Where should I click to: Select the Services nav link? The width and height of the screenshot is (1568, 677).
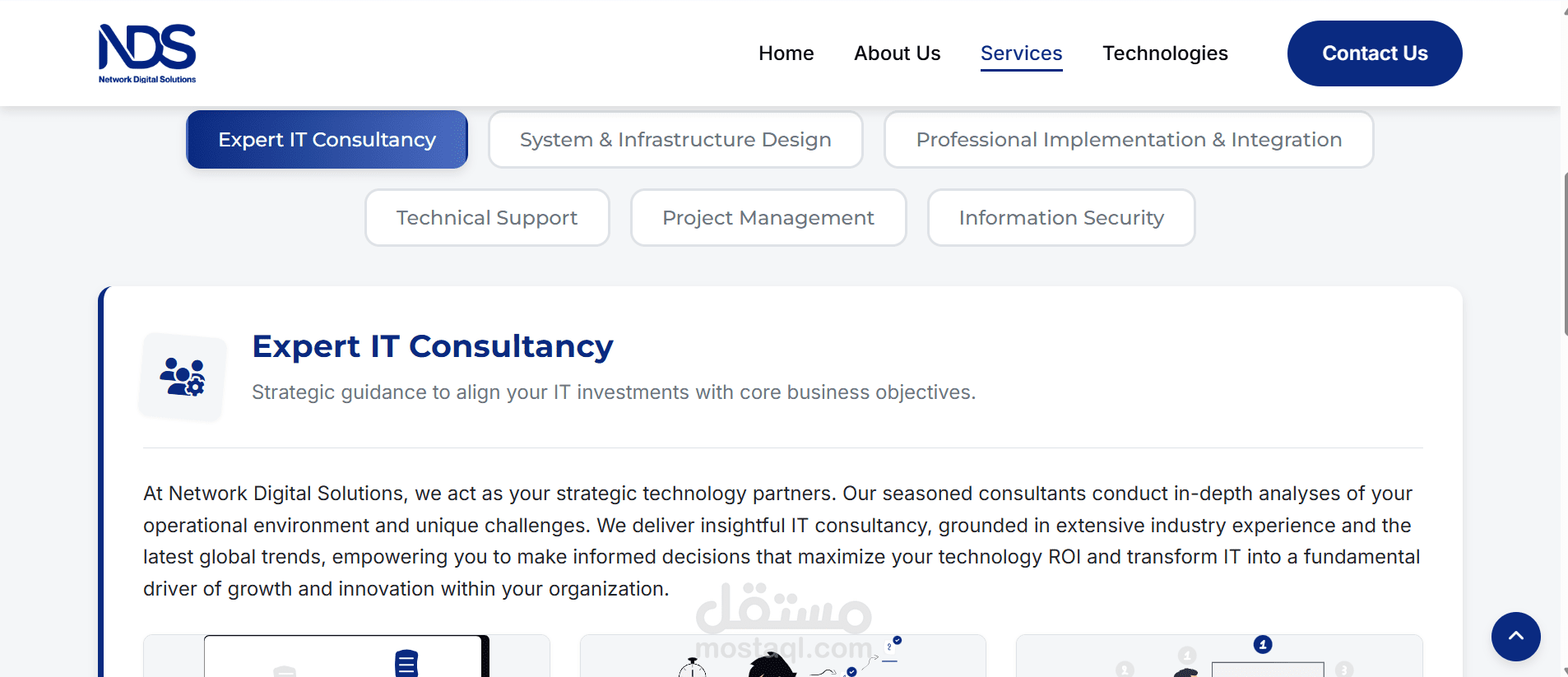pos(1021,53)
